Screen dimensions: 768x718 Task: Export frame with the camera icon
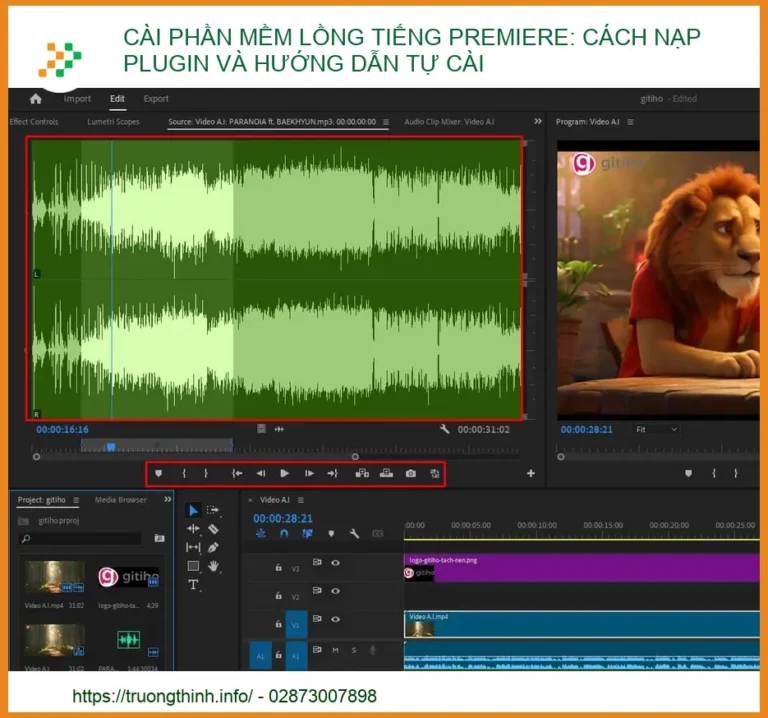[410, 474]
